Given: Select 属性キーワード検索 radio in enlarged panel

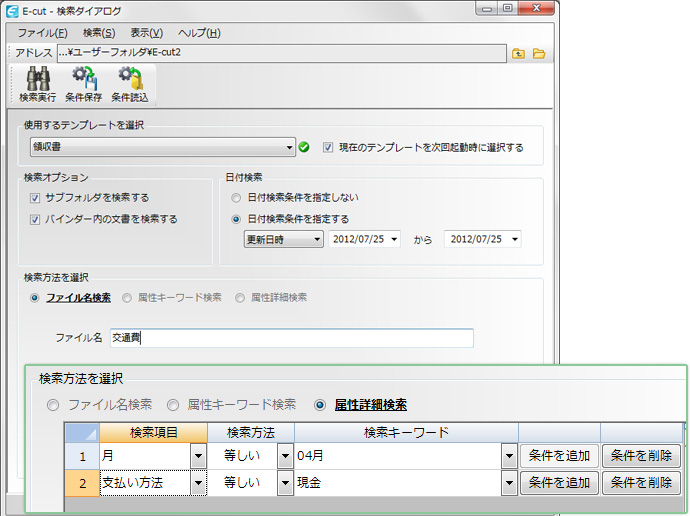Looking at the screenshot, I should pyautogui.click(x=172, y=405).
